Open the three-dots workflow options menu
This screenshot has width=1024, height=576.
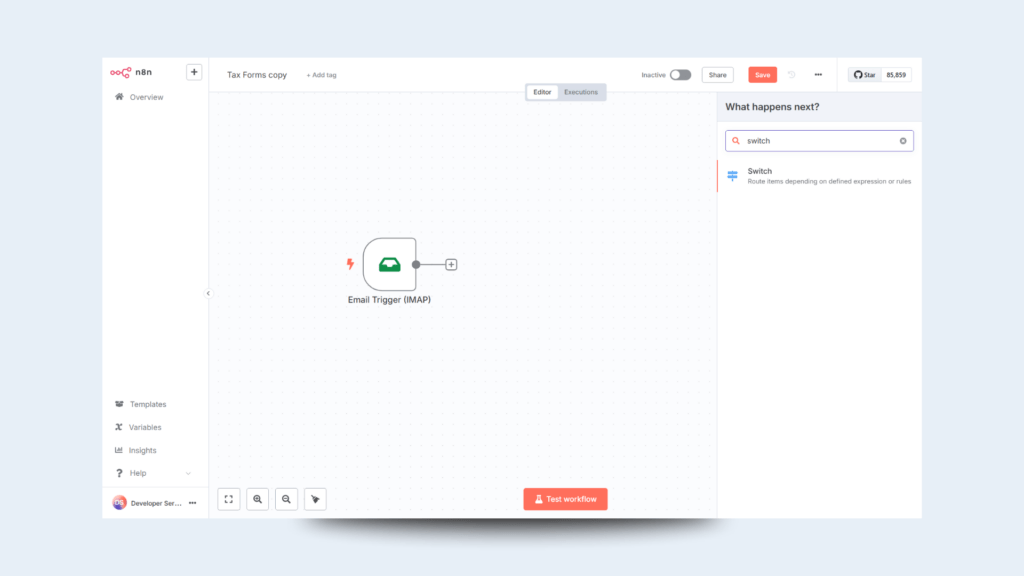[x=818, y=75]
